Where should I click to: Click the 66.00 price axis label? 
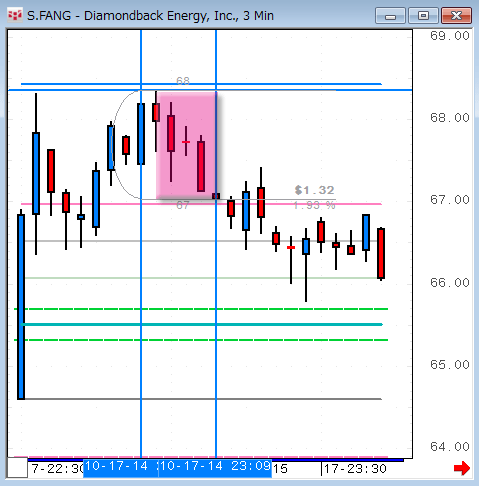coord(450,282)
